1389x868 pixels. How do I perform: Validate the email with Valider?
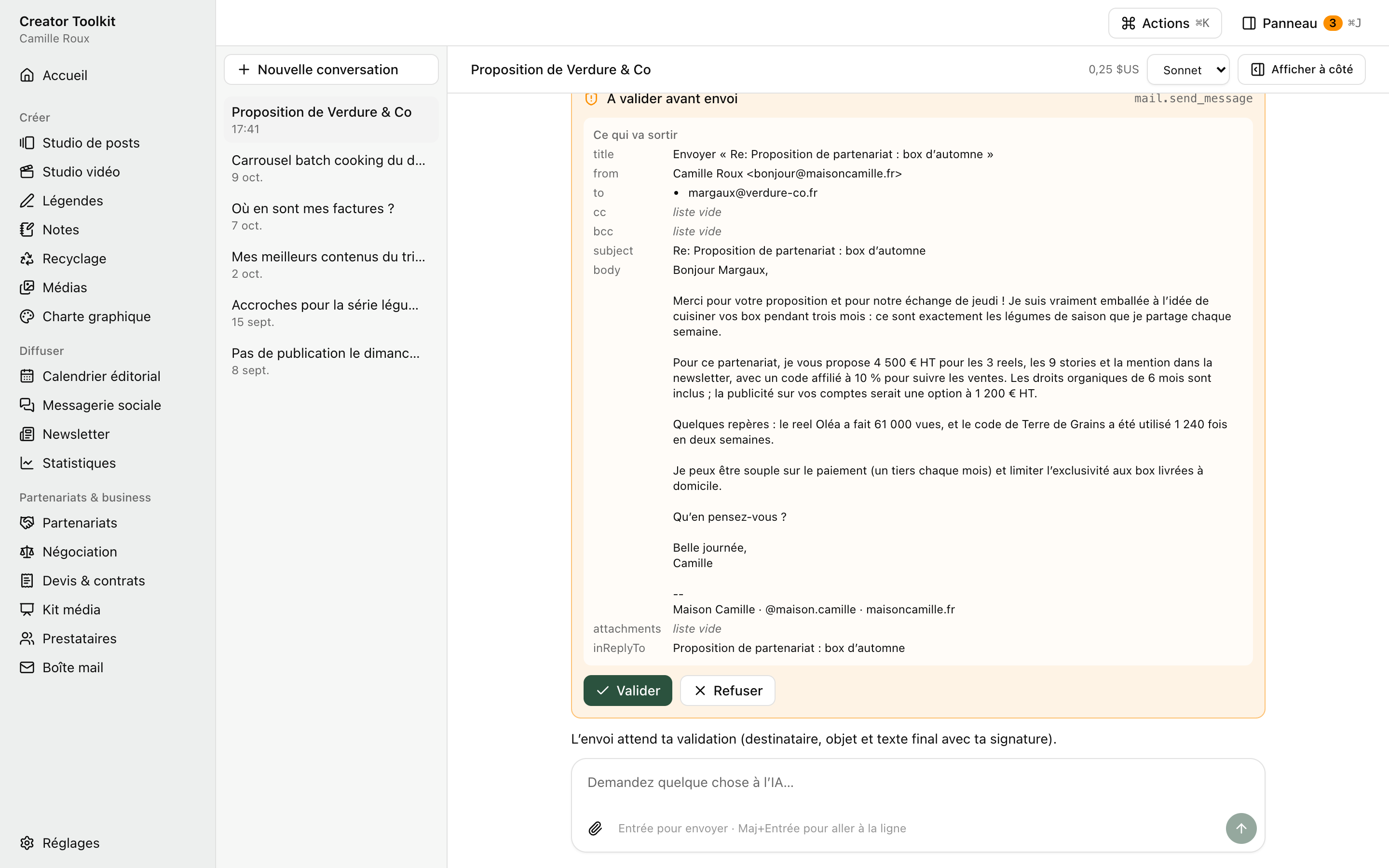[x=627, y=691]
